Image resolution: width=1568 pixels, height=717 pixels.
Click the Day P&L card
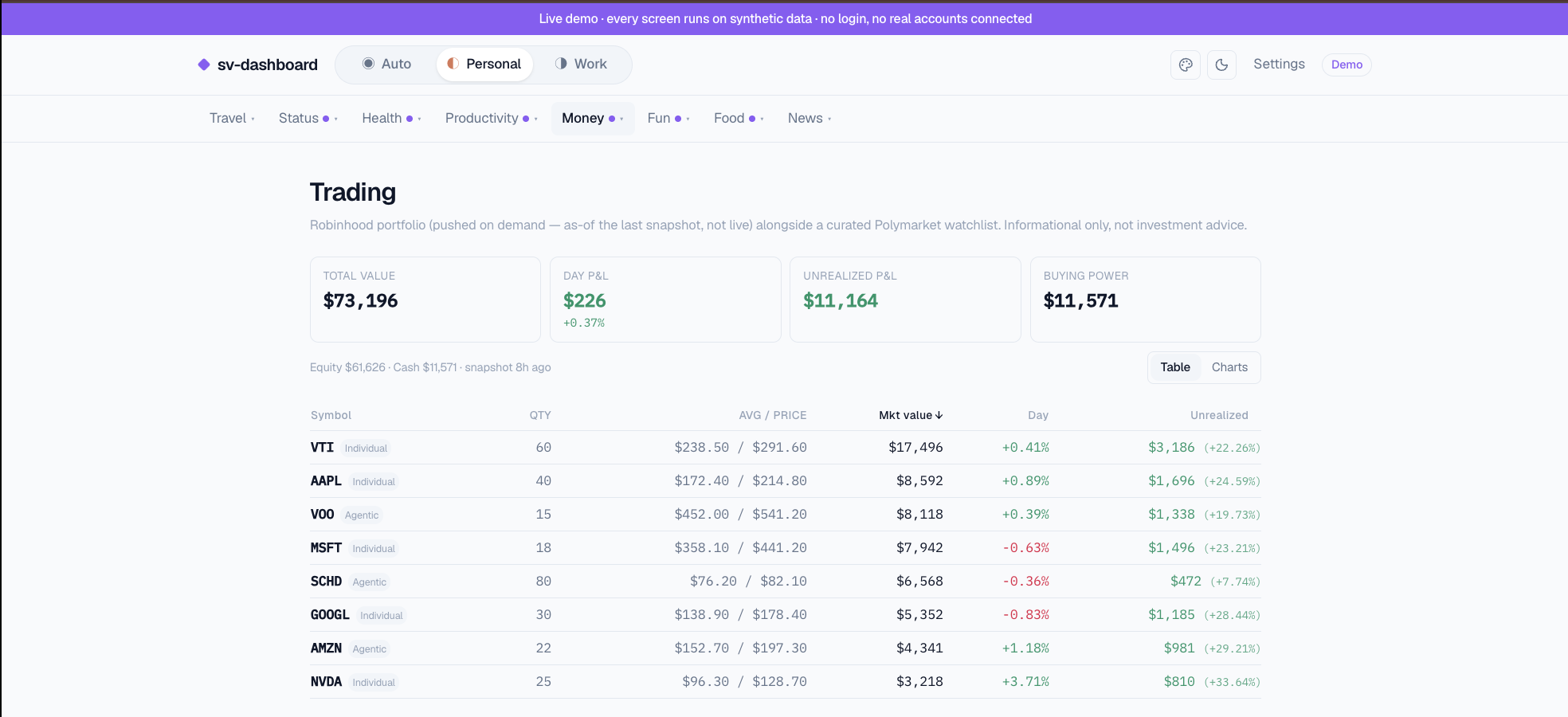[665, 300]
